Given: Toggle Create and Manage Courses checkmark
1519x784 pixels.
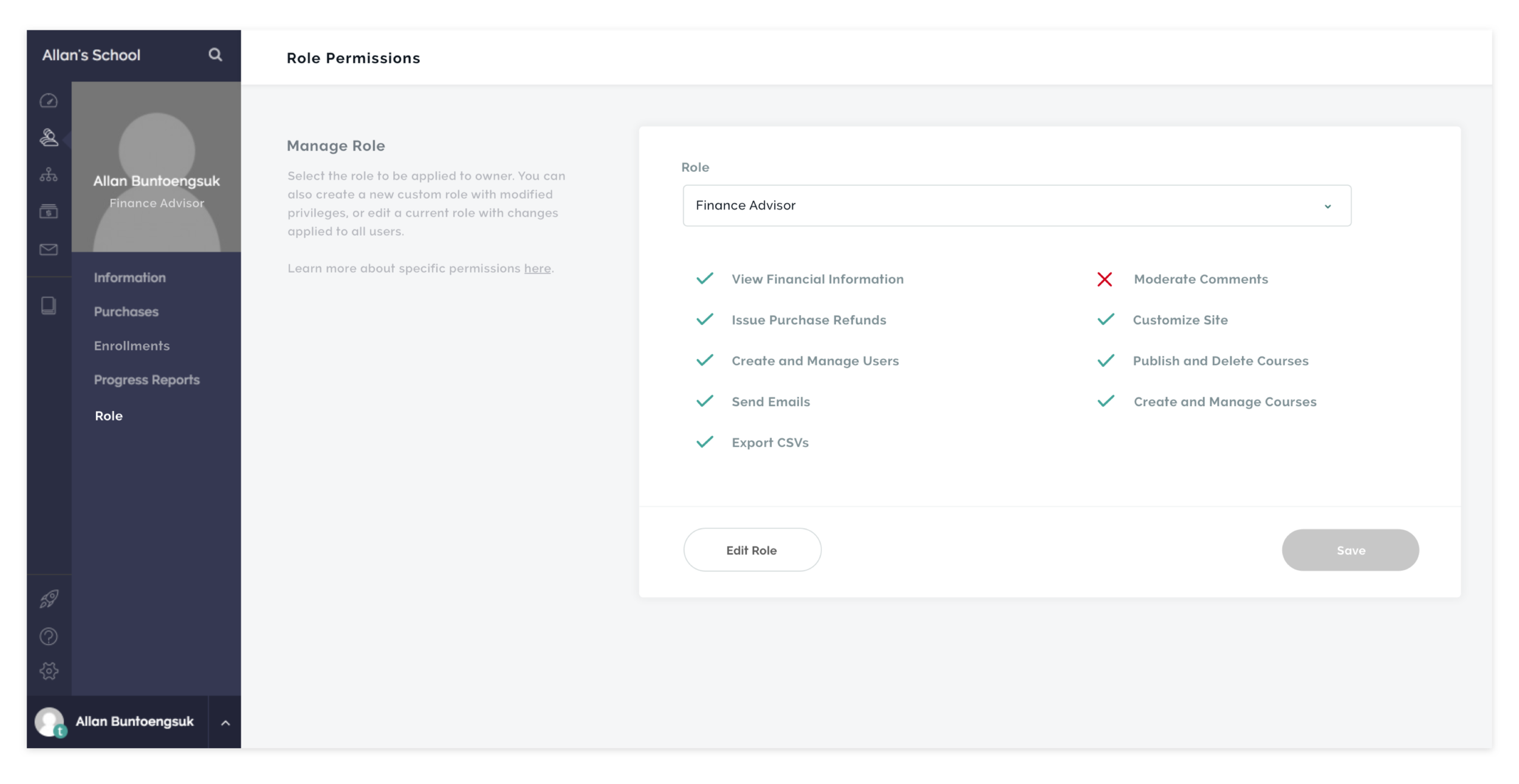Looking at the screenshot, I should pos(1106,401).
